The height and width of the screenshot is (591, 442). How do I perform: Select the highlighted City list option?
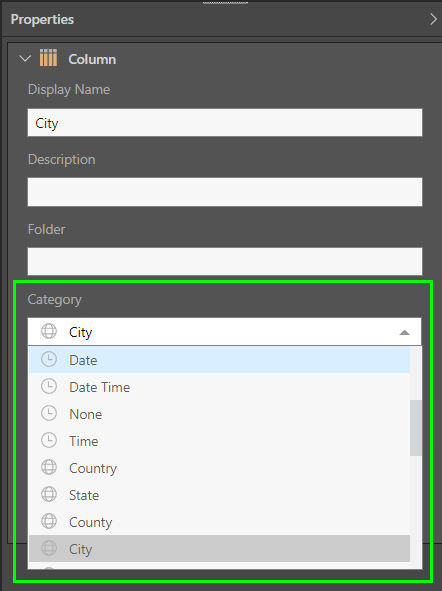(x=219, y=549)
